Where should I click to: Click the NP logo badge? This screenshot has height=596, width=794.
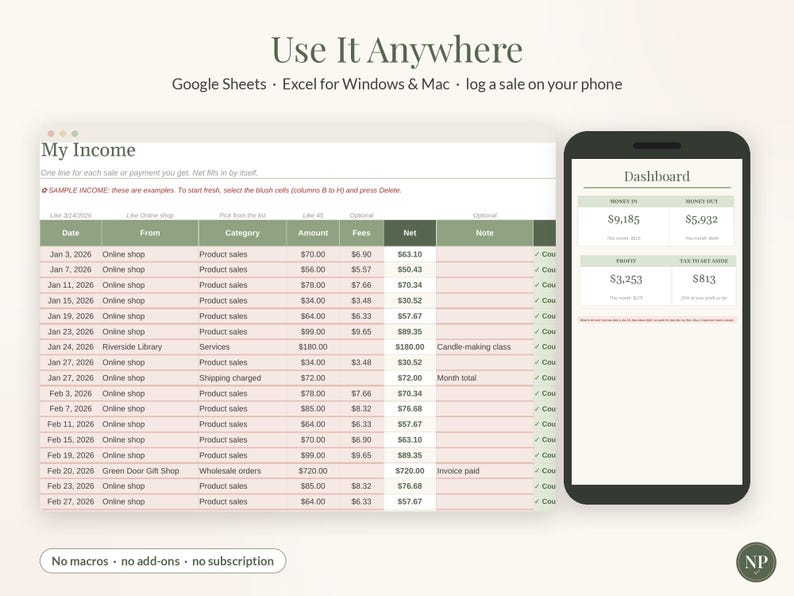point(756,562)
